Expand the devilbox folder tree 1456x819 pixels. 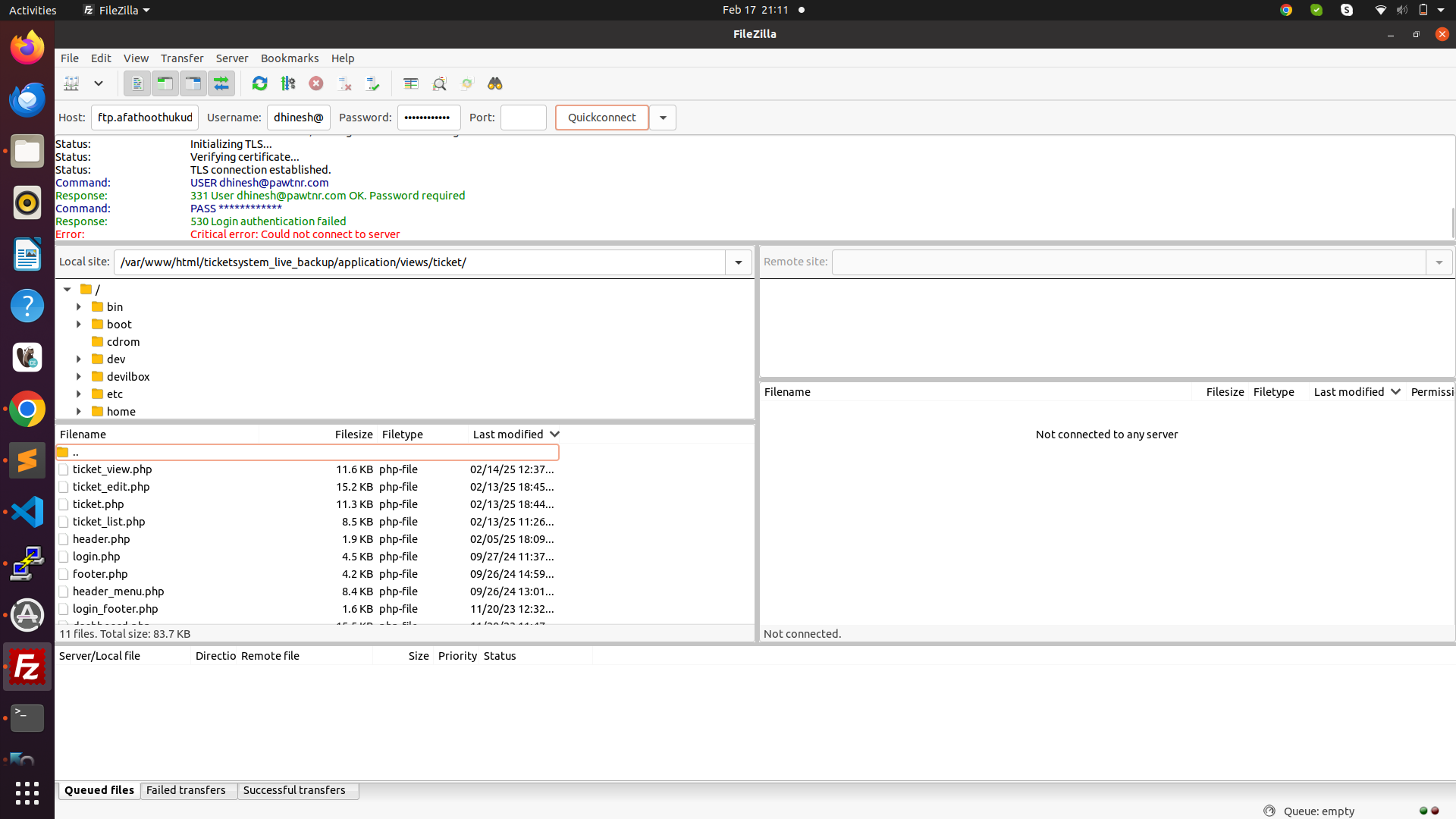coord(79,377)
